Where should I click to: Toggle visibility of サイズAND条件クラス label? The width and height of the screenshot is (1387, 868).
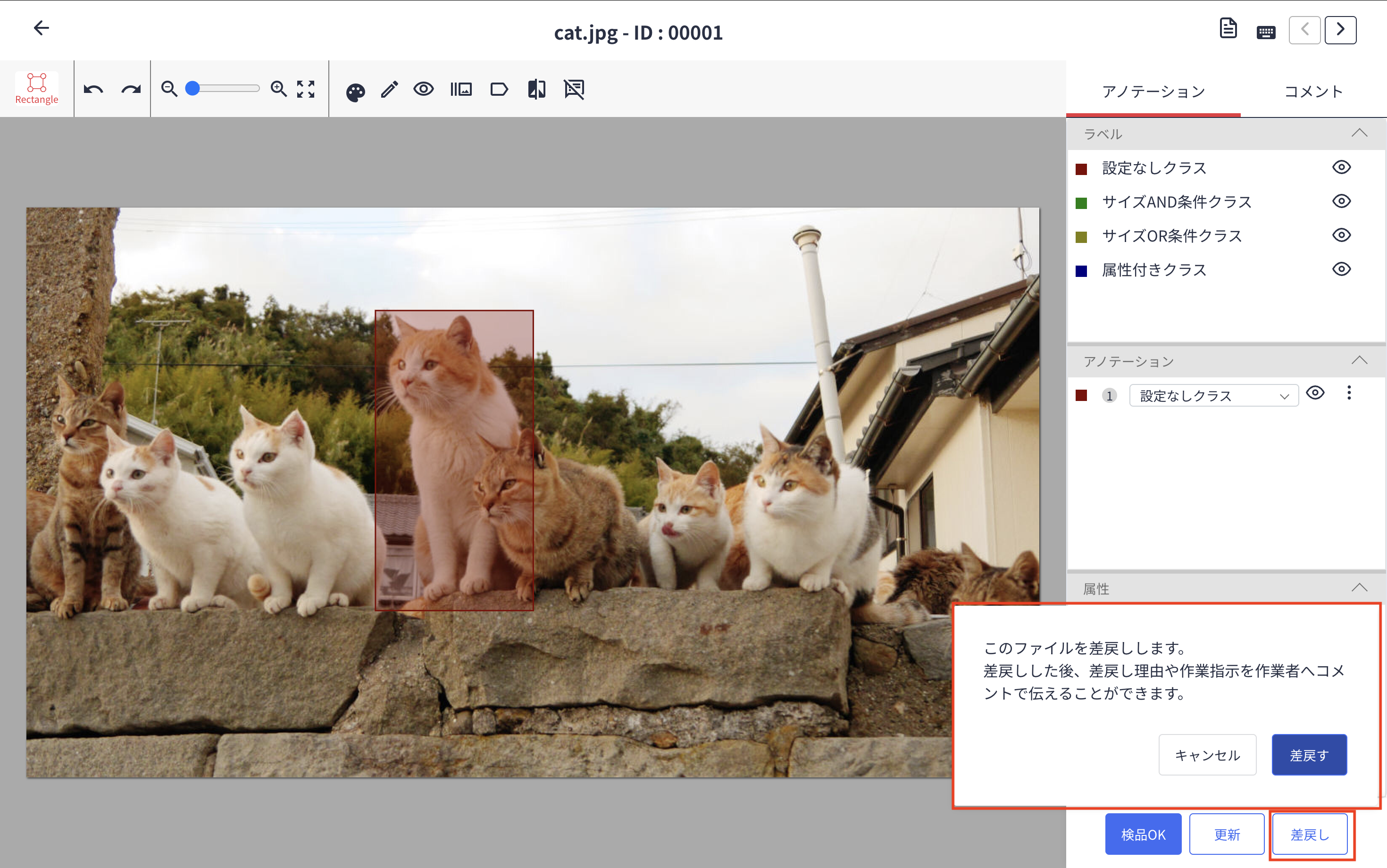point(1341,201)
